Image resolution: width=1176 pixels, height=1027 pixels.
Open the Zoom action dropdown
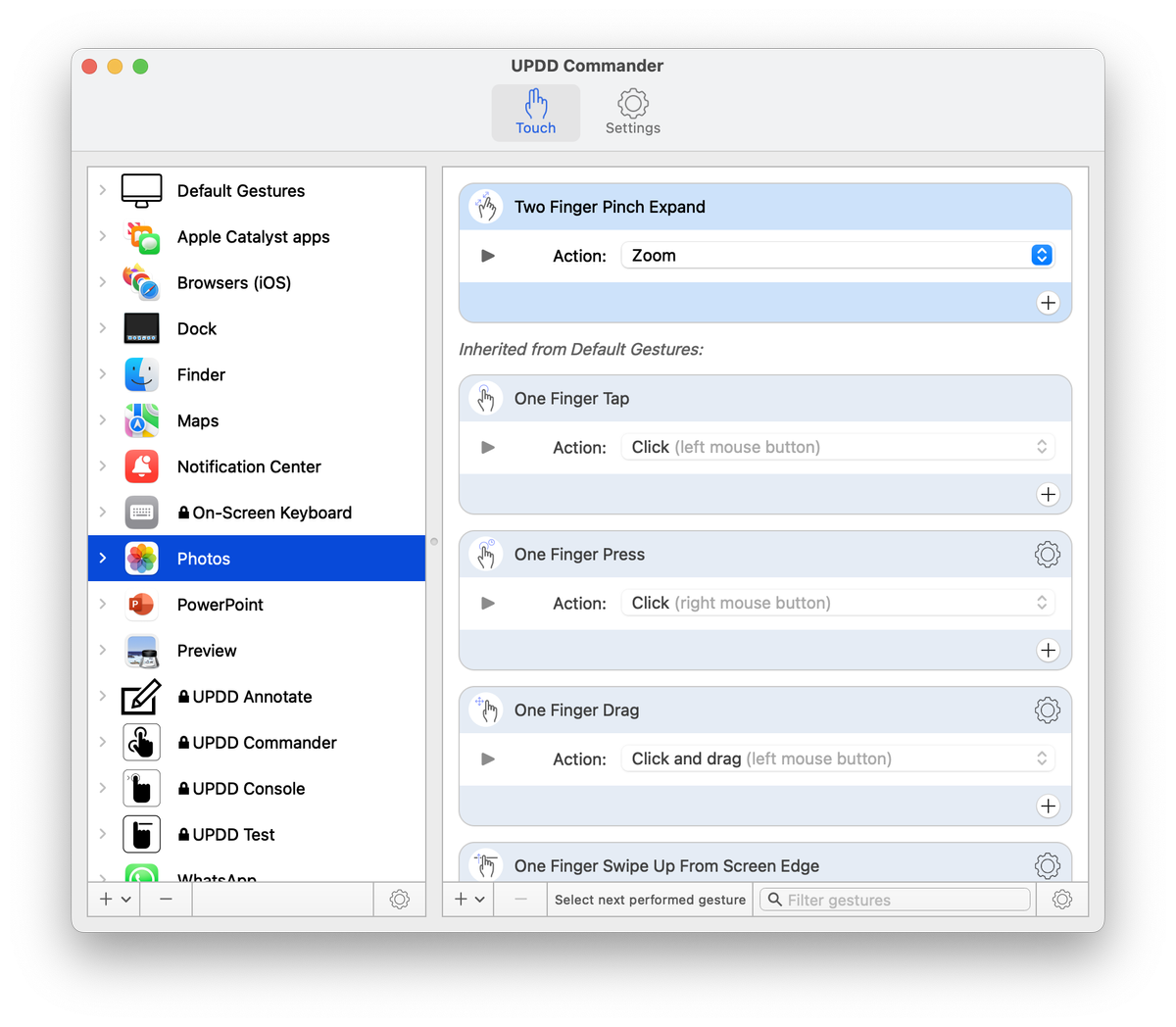click(x=1041, y=255)
